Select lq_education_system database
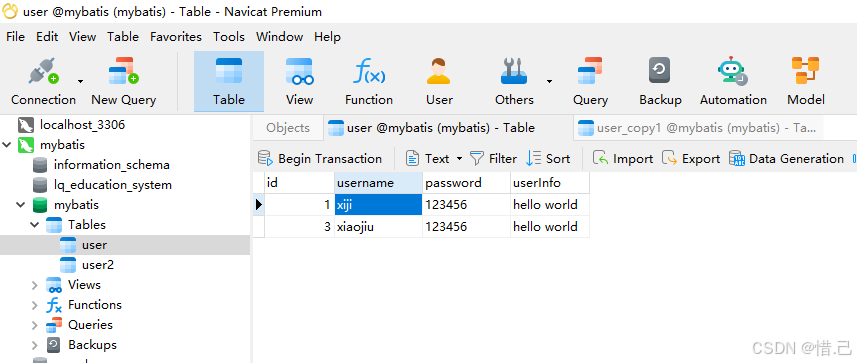The width and height of the screenshot is (857, 363). coord(113,185)
